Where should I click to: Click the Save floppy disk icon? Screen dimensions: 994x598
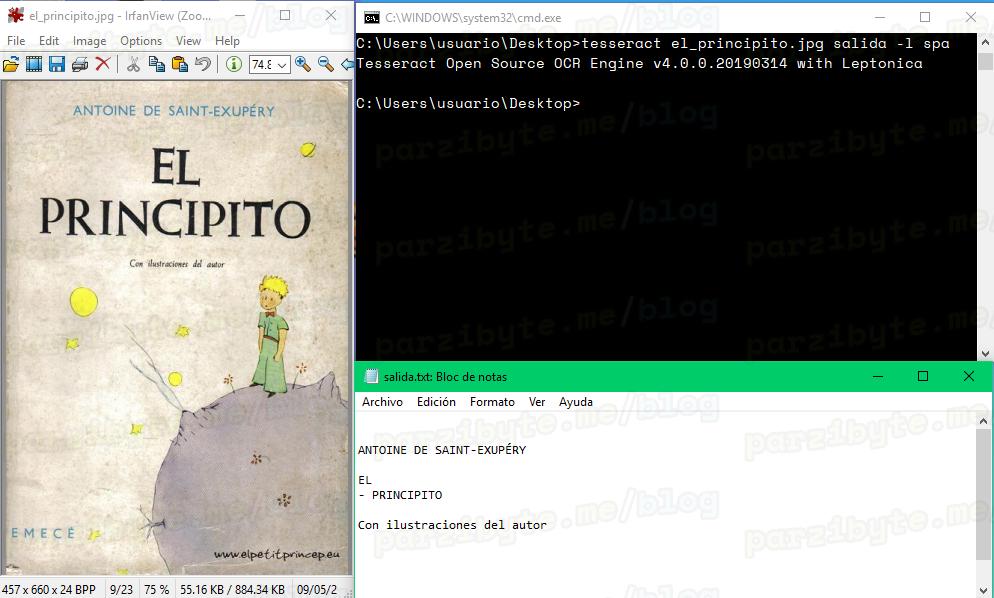tap(57, 64)
